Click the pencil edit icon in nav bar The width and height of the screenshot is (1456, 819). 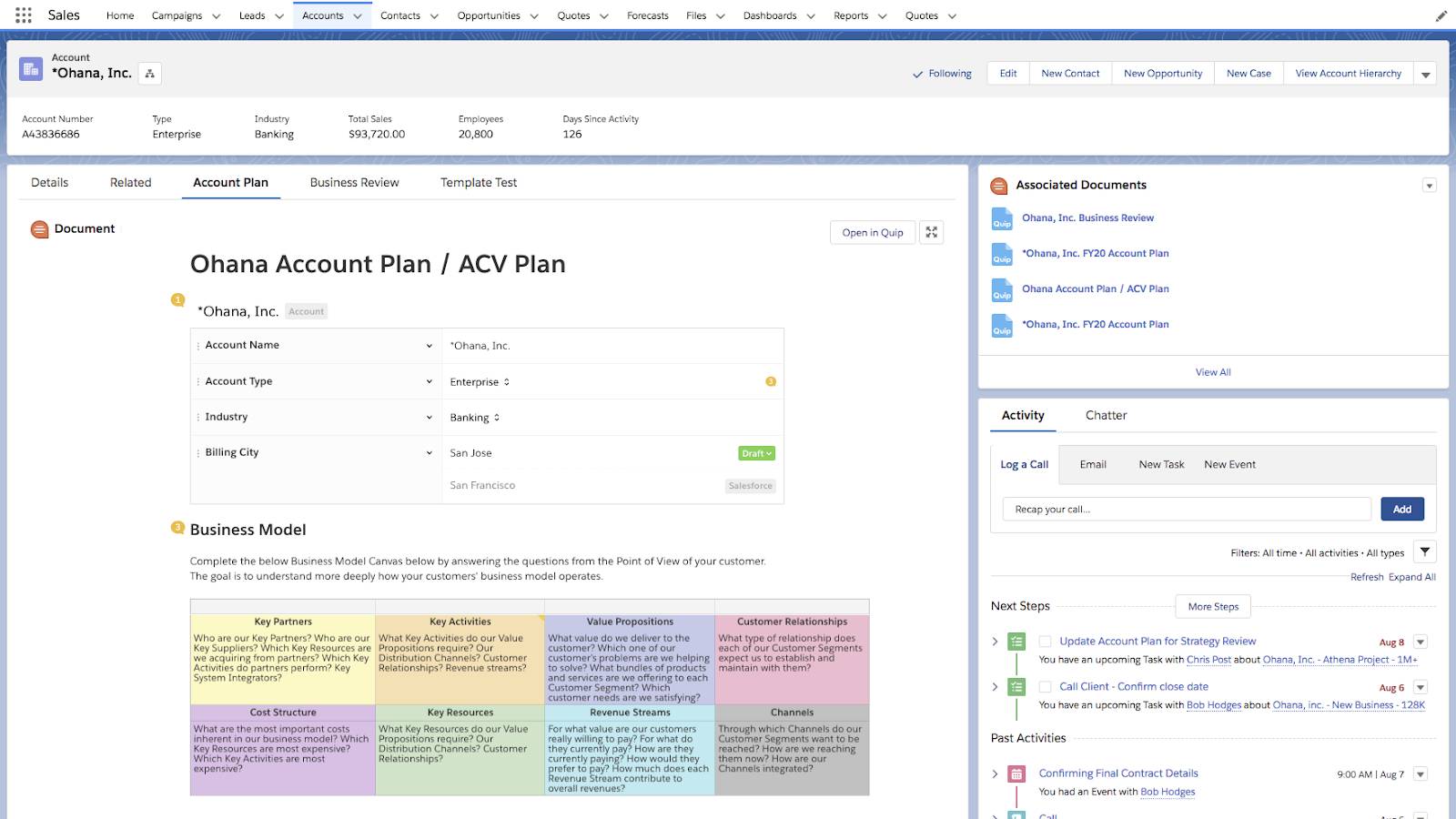click(x=1441, y=15)
